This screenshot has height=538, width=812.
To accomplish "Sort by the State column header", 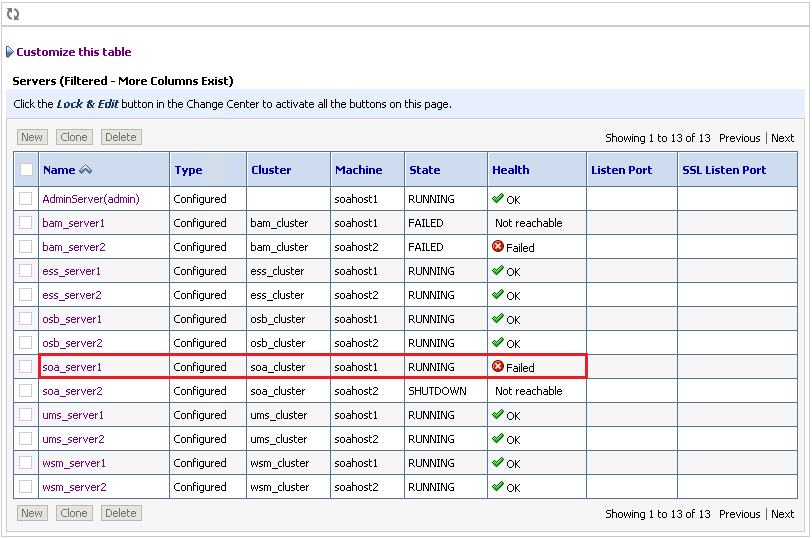I will [424, 170].
